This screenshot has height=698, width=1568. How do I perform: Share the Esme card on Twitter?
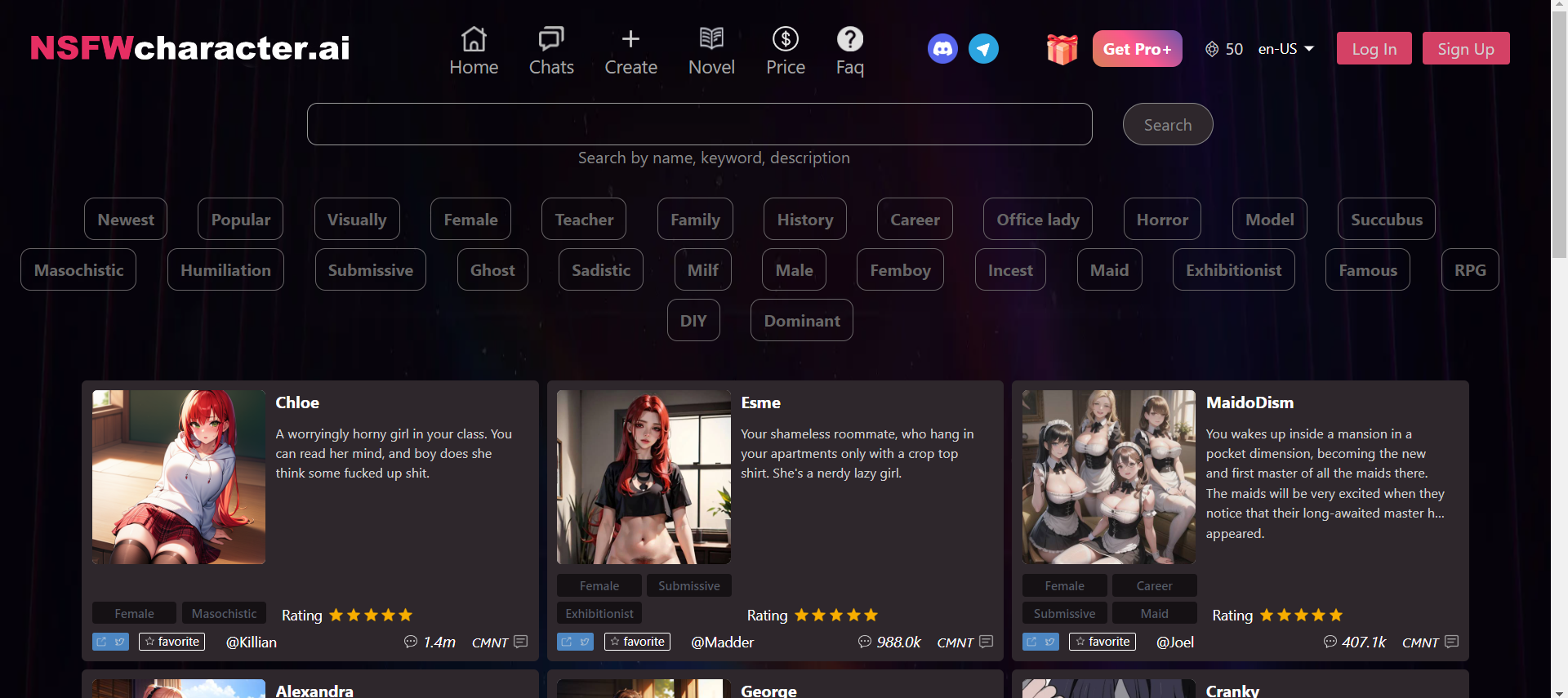tap(585, 642)
